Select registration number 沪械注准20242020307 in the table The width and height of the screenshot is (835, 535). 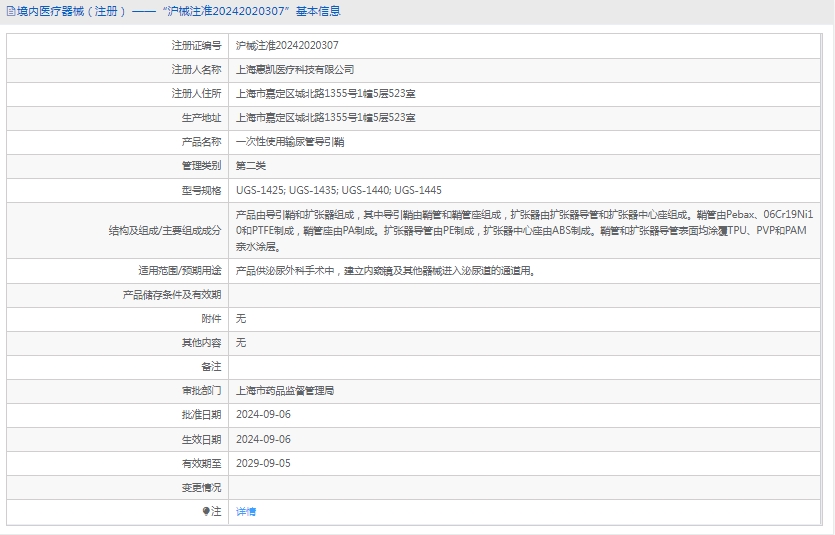286,46
